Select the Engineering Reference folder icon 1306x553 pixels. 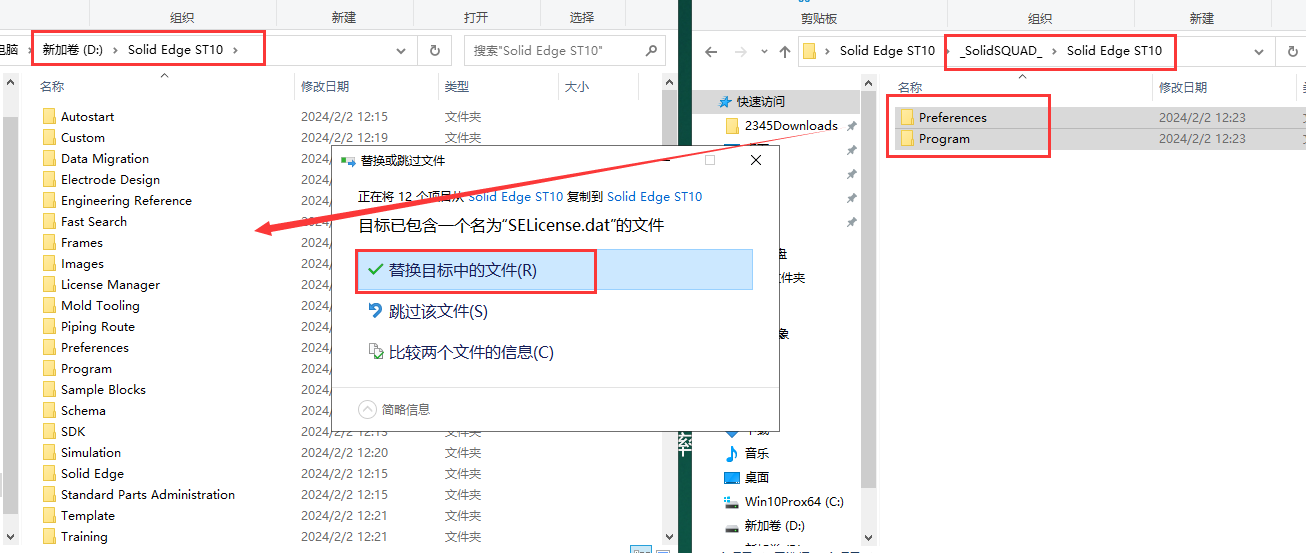[x=50, y=200]
